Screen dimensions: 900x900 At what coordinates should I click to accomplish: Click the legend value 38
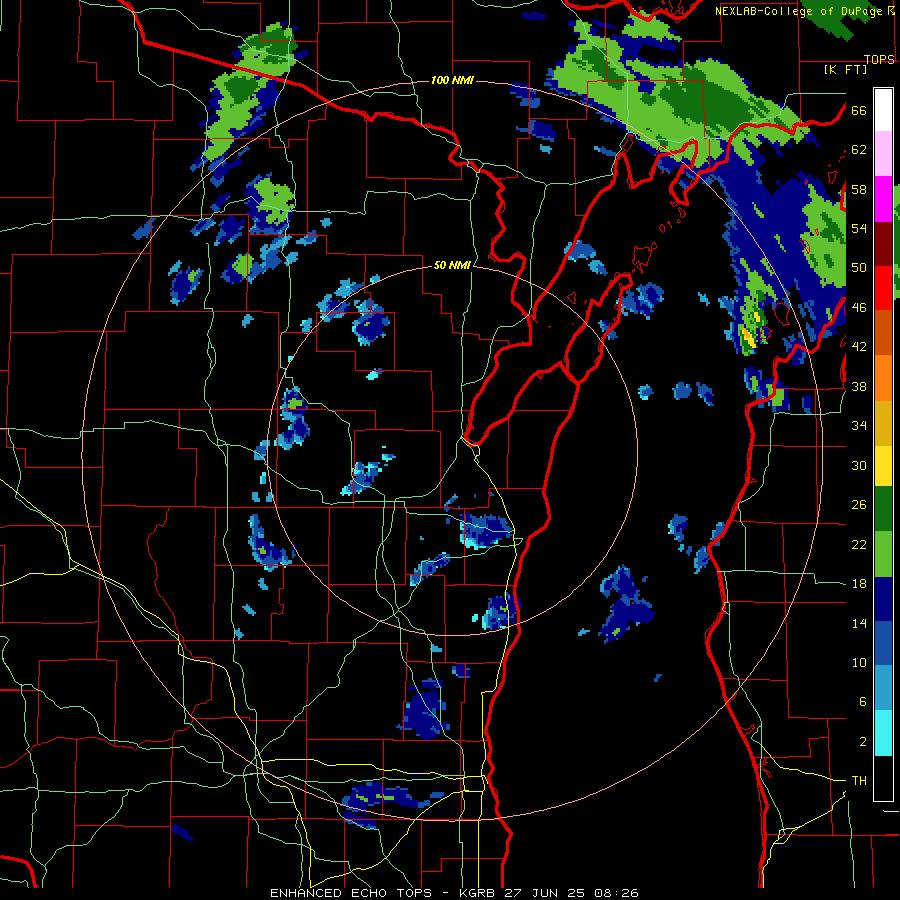pyautogui.click(x=859, y=386)
